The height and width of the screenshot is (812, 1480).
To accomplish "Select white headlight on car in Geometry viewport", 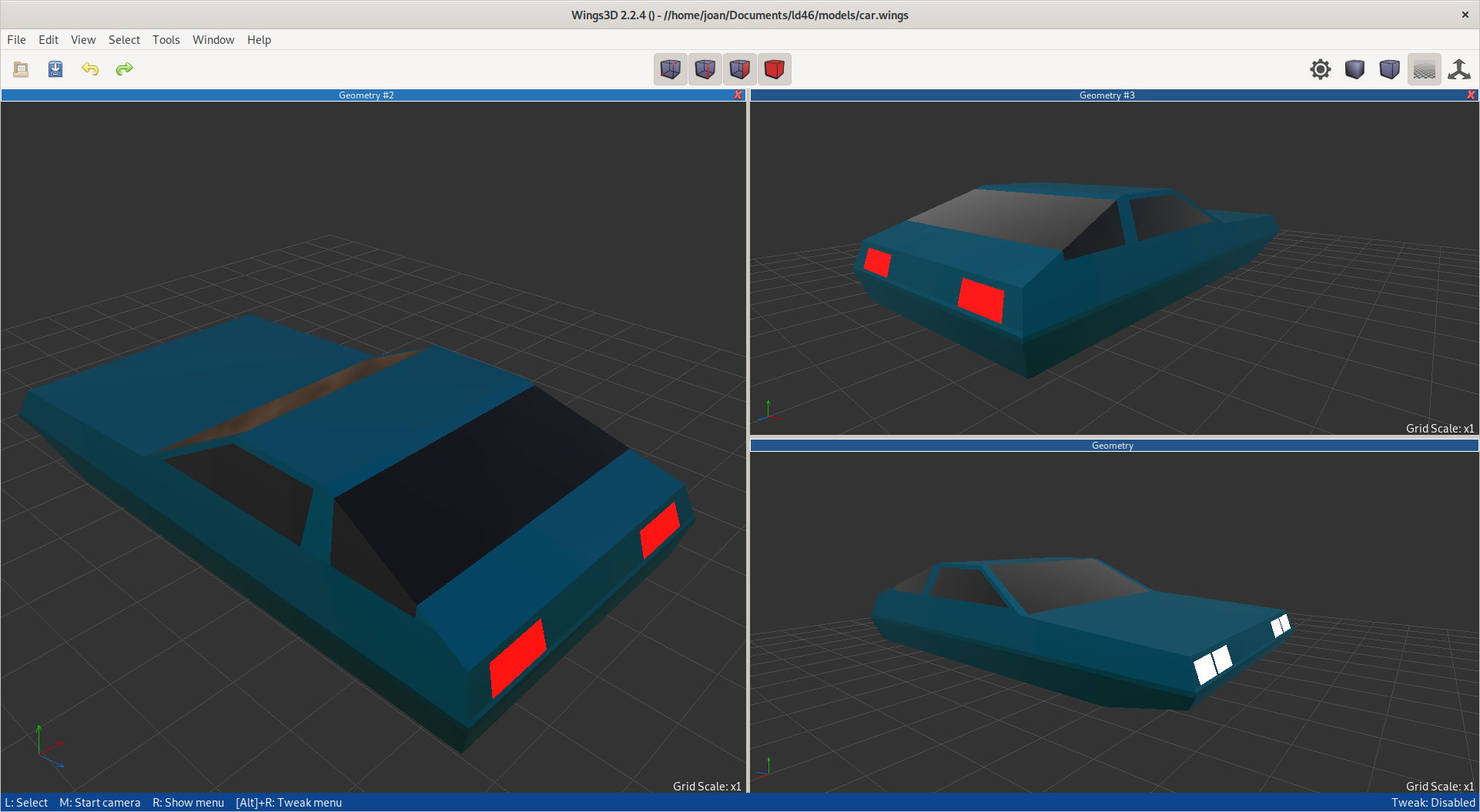I will click(x=1213, y=665).
